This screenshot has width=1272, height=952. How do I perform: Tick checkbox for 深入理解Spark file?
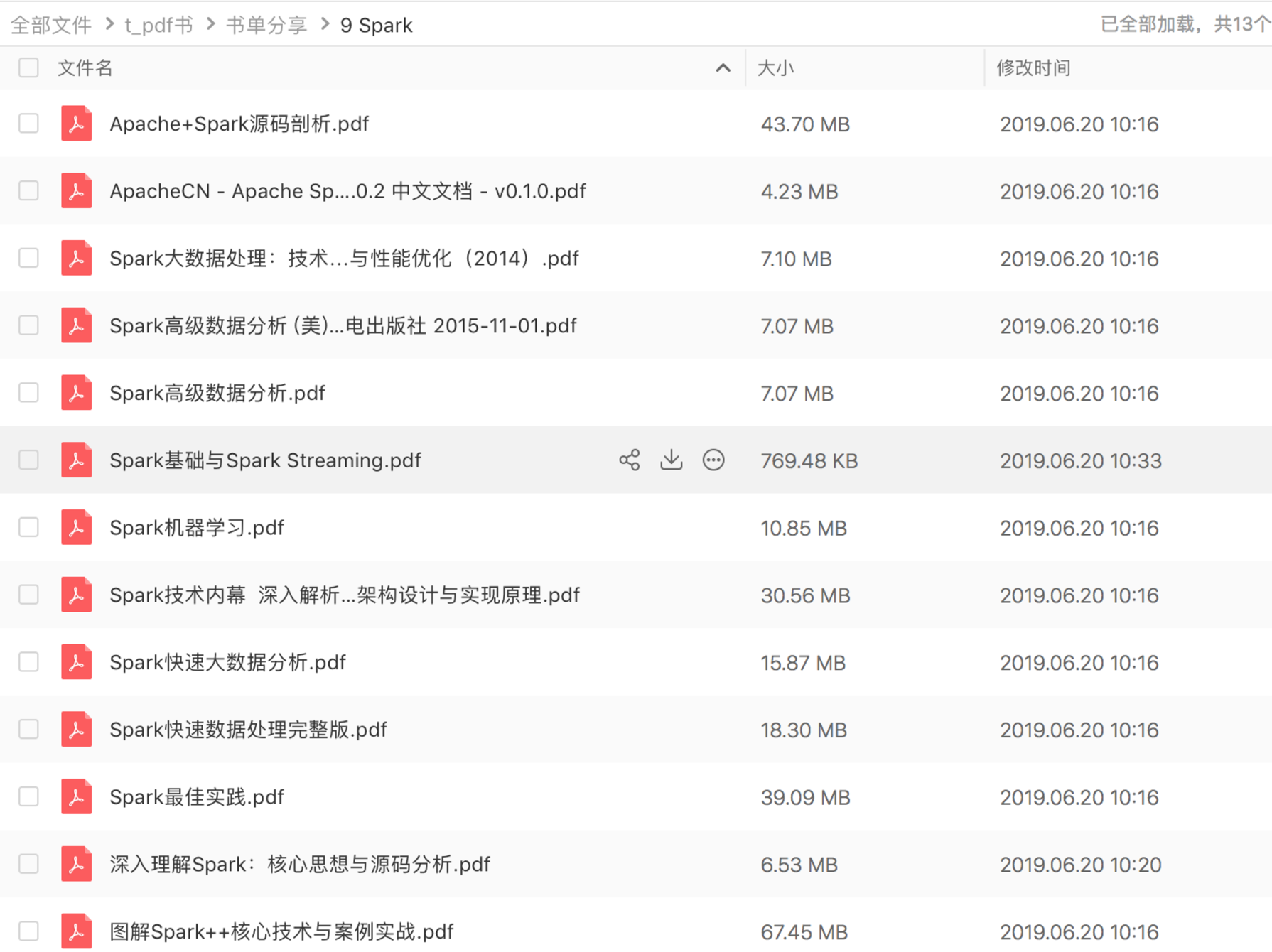(x=28, y=864)
